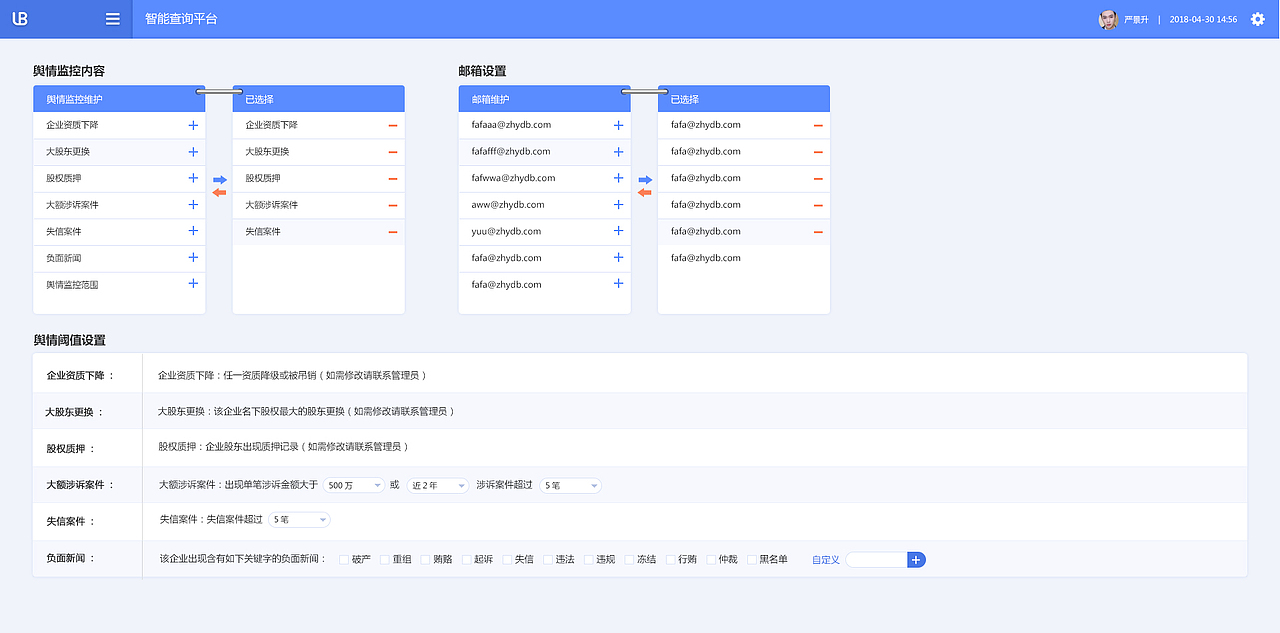Add fafaaa@zhydb.com with its plus icon
1280x633 pixels.
[x=617, y=124]
